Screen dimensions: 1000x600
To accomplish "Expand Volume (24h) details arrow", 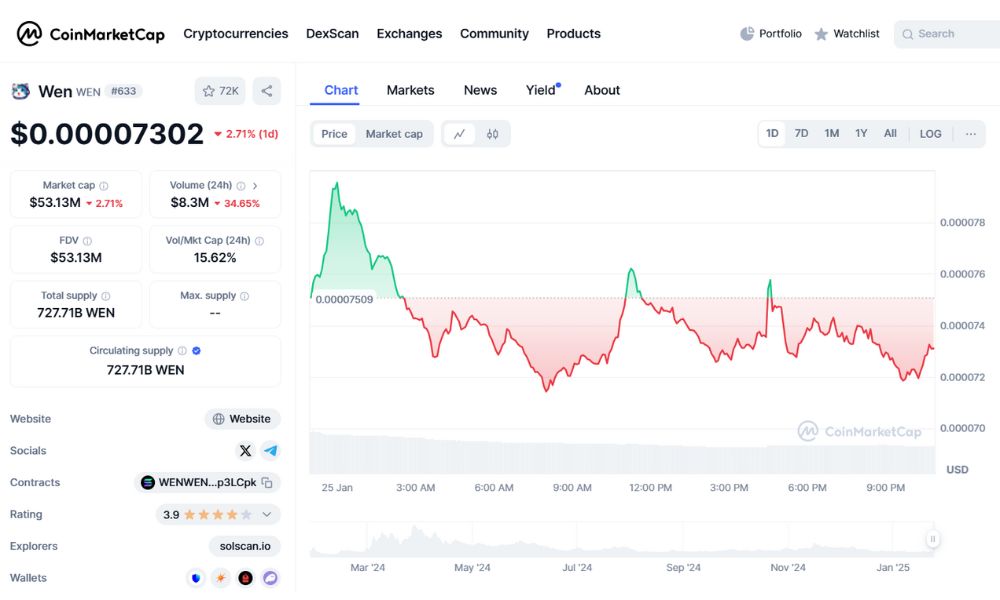I will (x=255, y=186).
